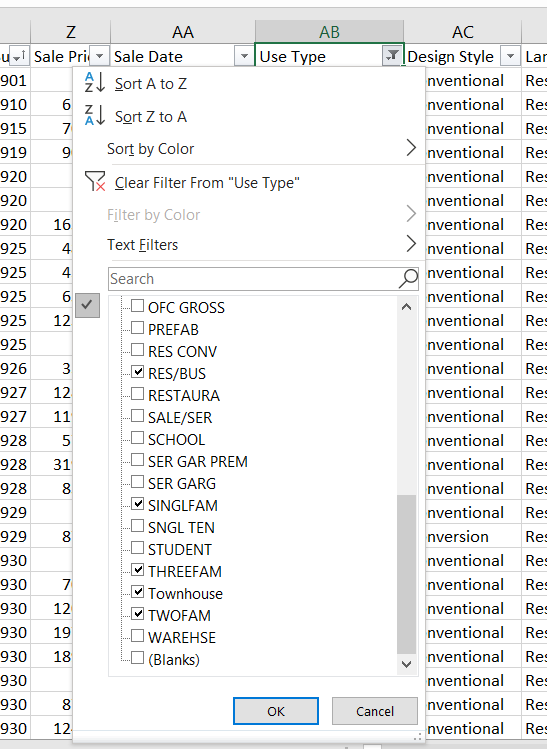Click the gray checkmark select-all box
The image size is (547, 749).
pos(87,305)
